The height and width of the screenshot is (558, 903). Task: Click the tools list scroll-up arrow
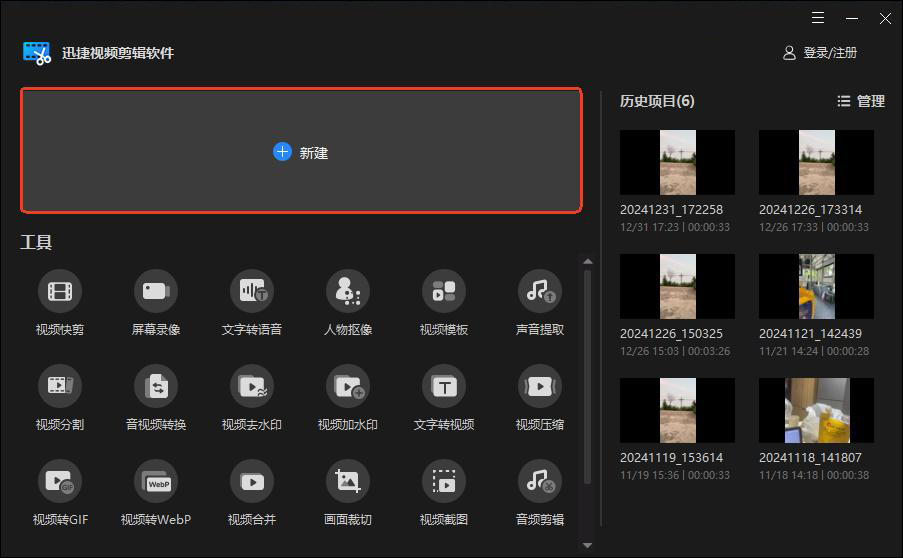[x=587, y=261]
